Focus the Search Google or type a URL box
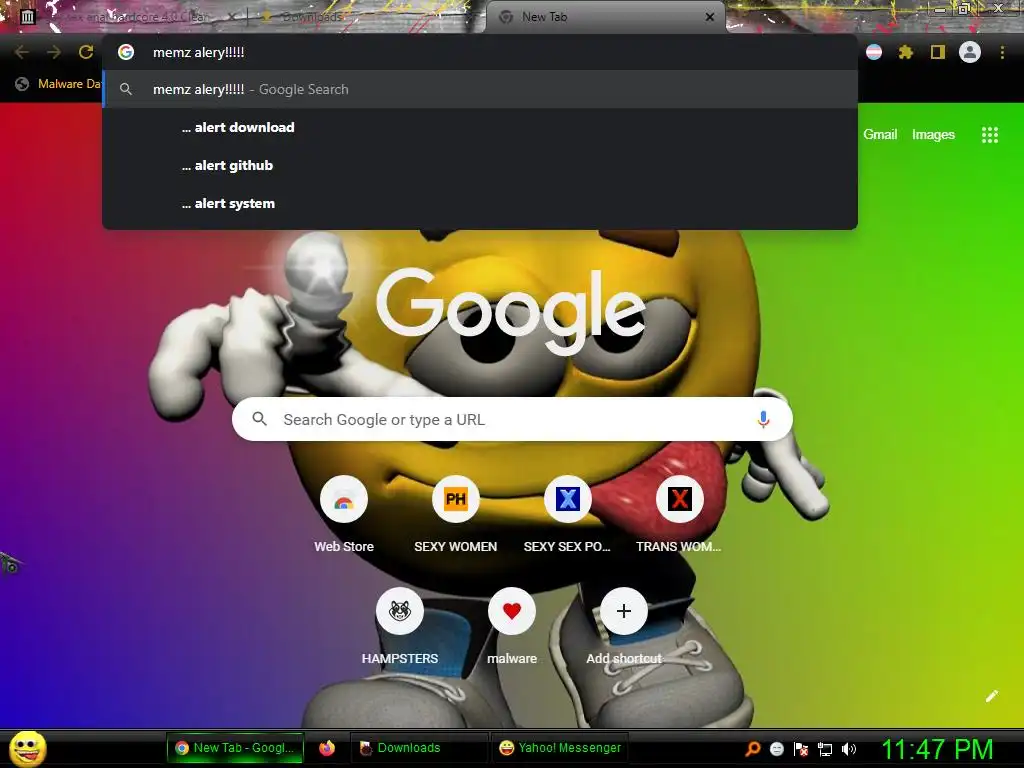This screenshot has width=1024, height=768. (x=512, y=419)
